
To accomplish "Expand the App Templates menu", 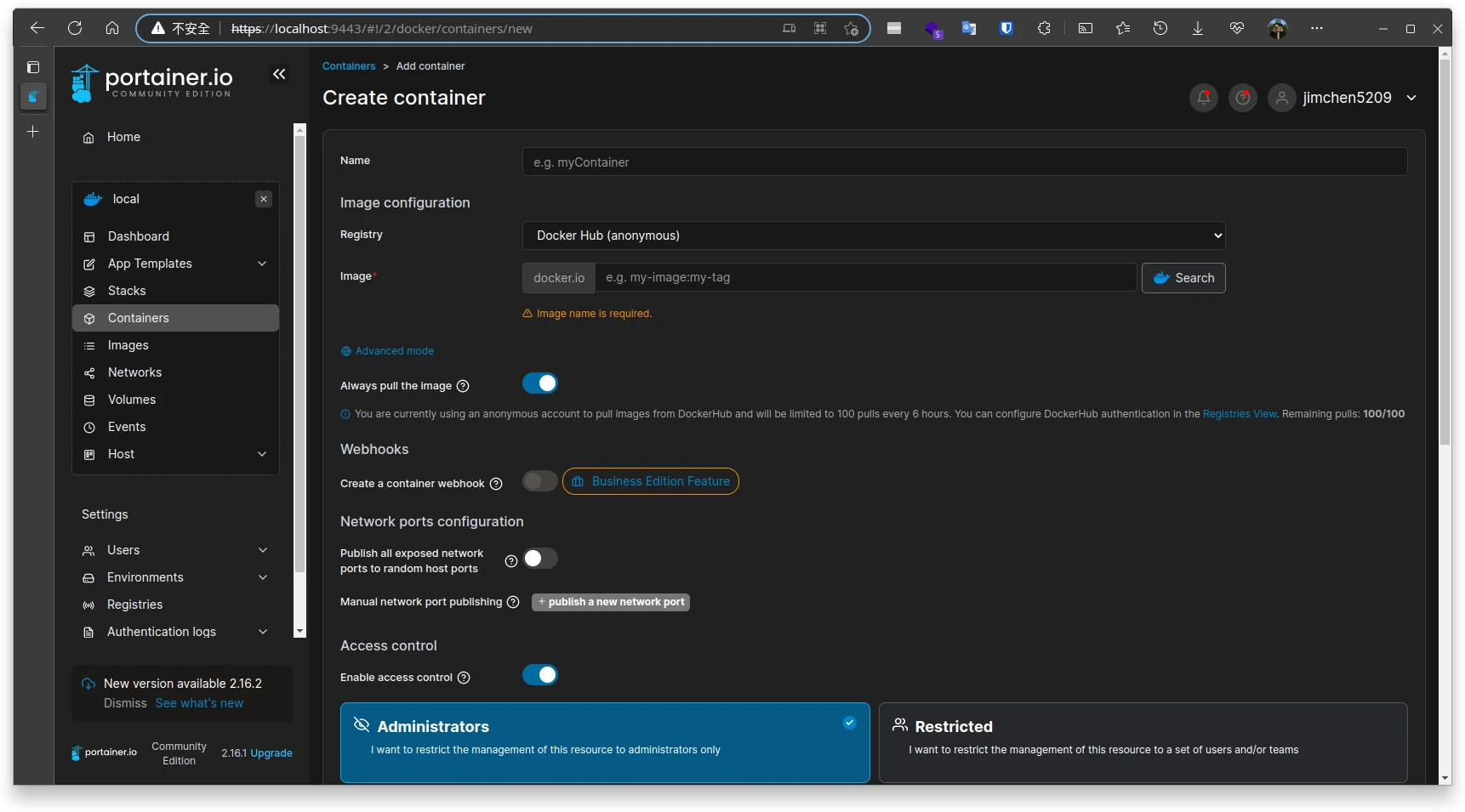I will click(262, 264).
